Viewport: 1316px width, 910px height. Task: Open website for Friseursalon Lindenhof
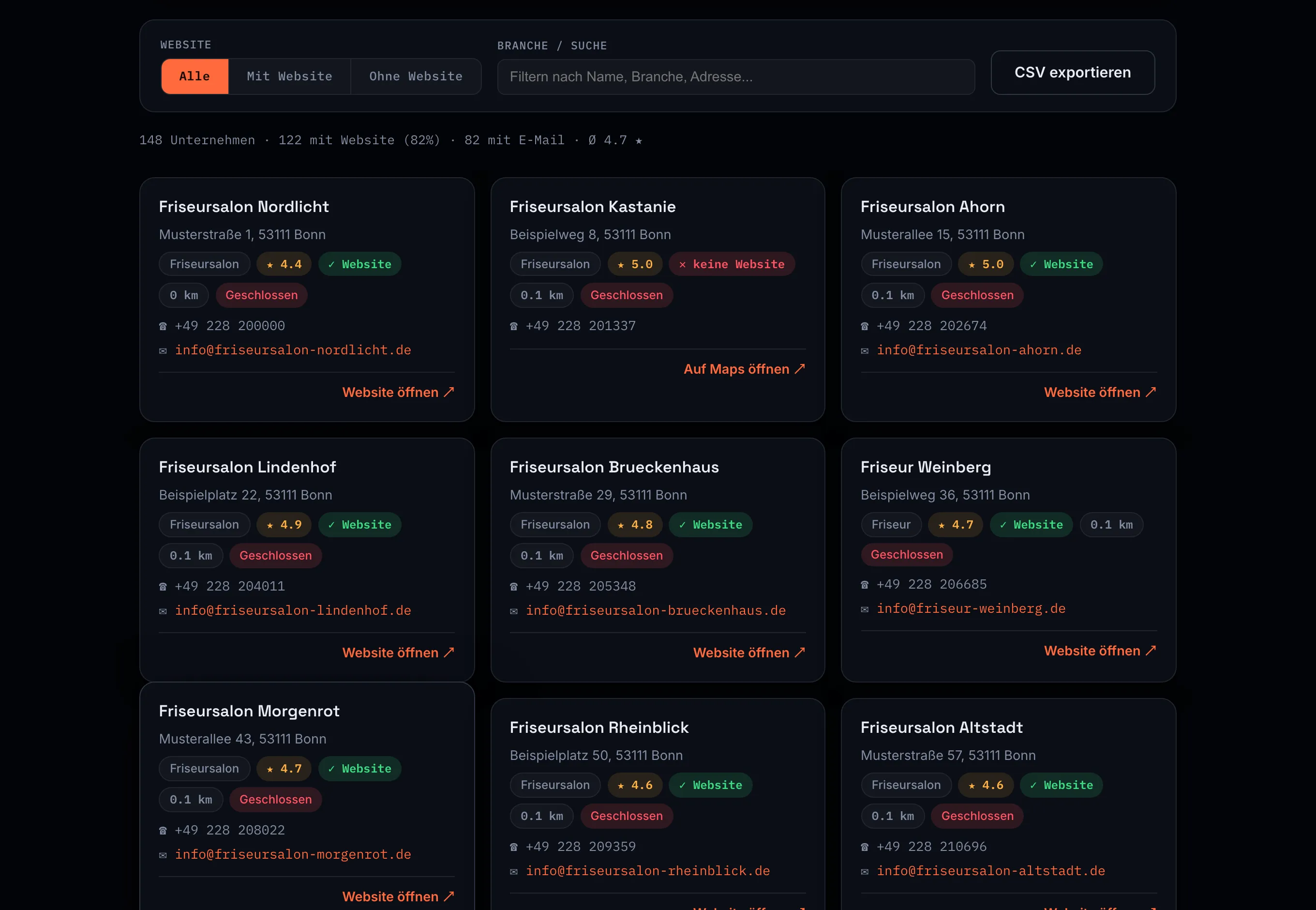398,652
